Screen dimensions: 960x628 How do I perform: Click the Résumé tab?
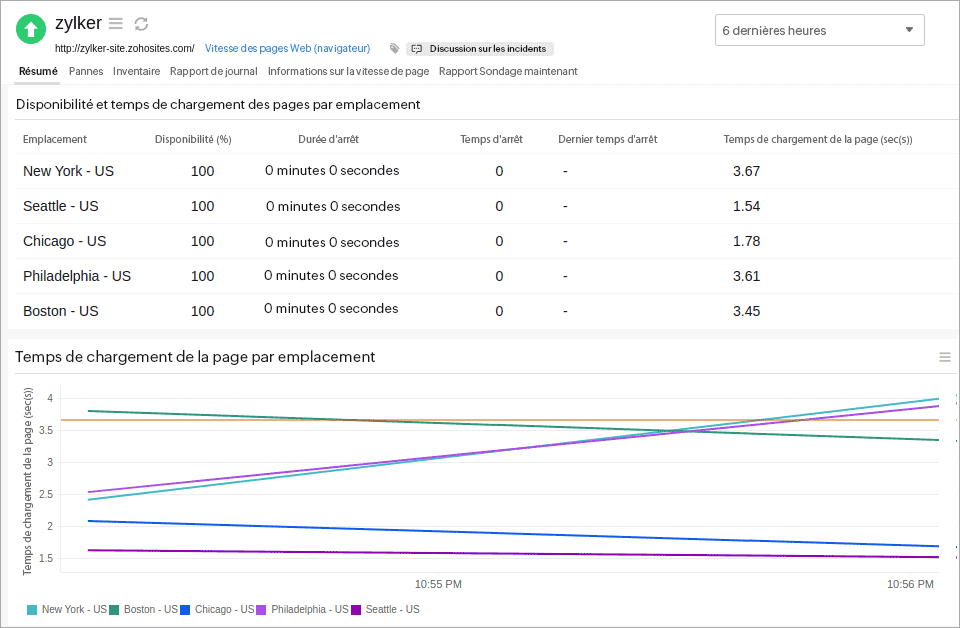38,71
